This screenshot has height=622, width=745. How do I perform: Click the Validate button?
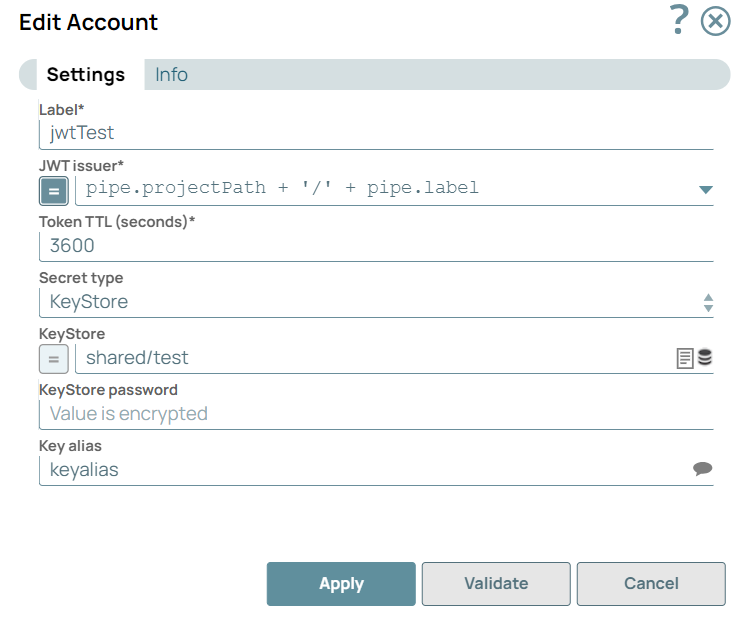[496, 584]
